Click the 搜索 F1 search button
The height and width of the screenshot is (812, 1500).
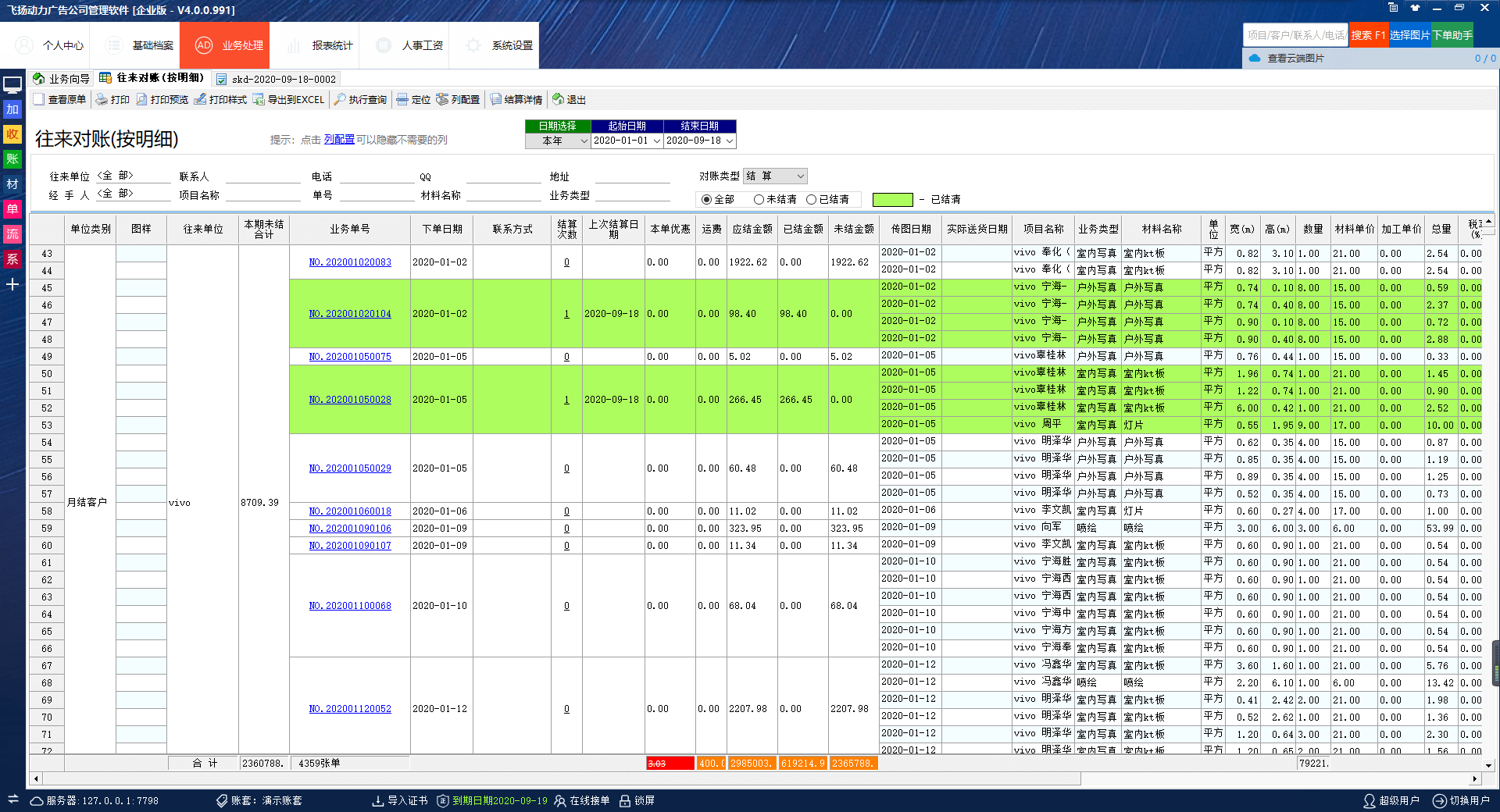(x=1368, y=35)
